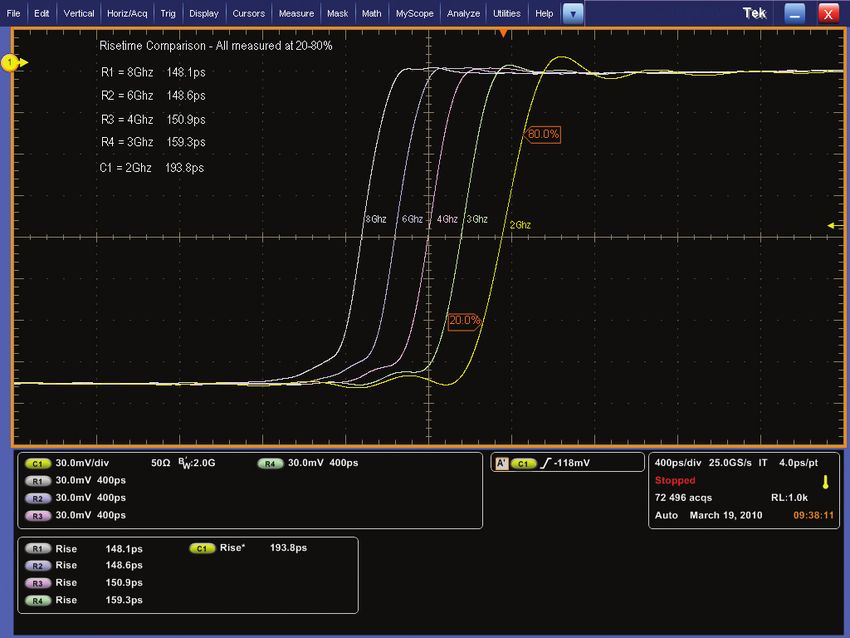This screenshot has width=850, height=638.
Task: Click the orange trigger position marker atop graticule
Action: click(504, 34)
